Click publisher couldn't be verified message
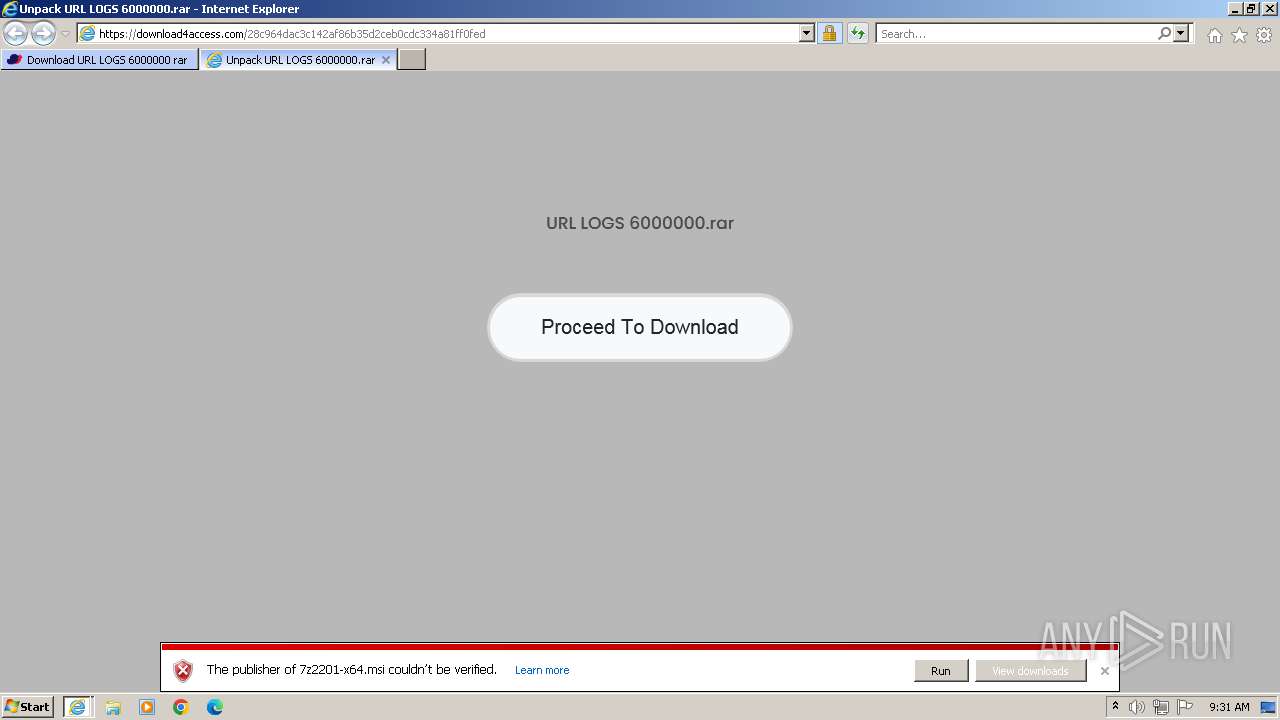The height and width of the screenshot is (720, 1280). click(351, 669)
